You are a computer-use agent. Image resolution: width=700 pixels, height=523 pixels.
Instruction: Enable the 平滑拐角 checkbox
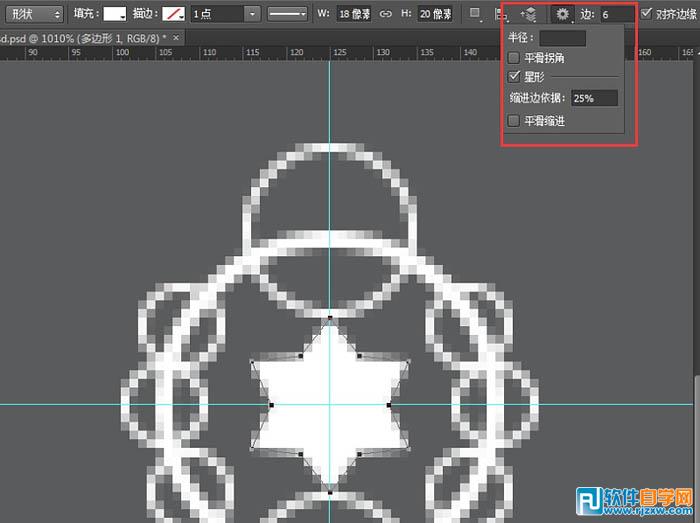pyautogui.click(x=514, y=58)
